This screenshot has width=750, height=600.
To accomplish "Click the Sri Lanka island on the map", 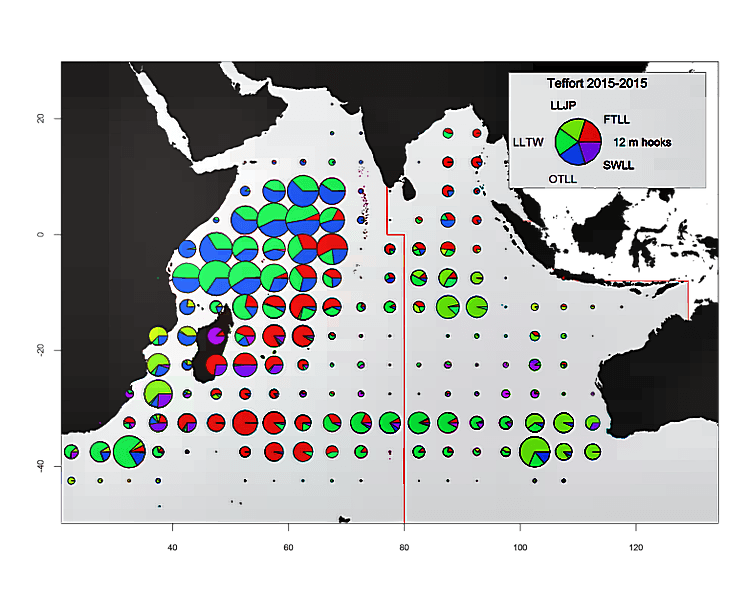I will [x=409, y=189].
